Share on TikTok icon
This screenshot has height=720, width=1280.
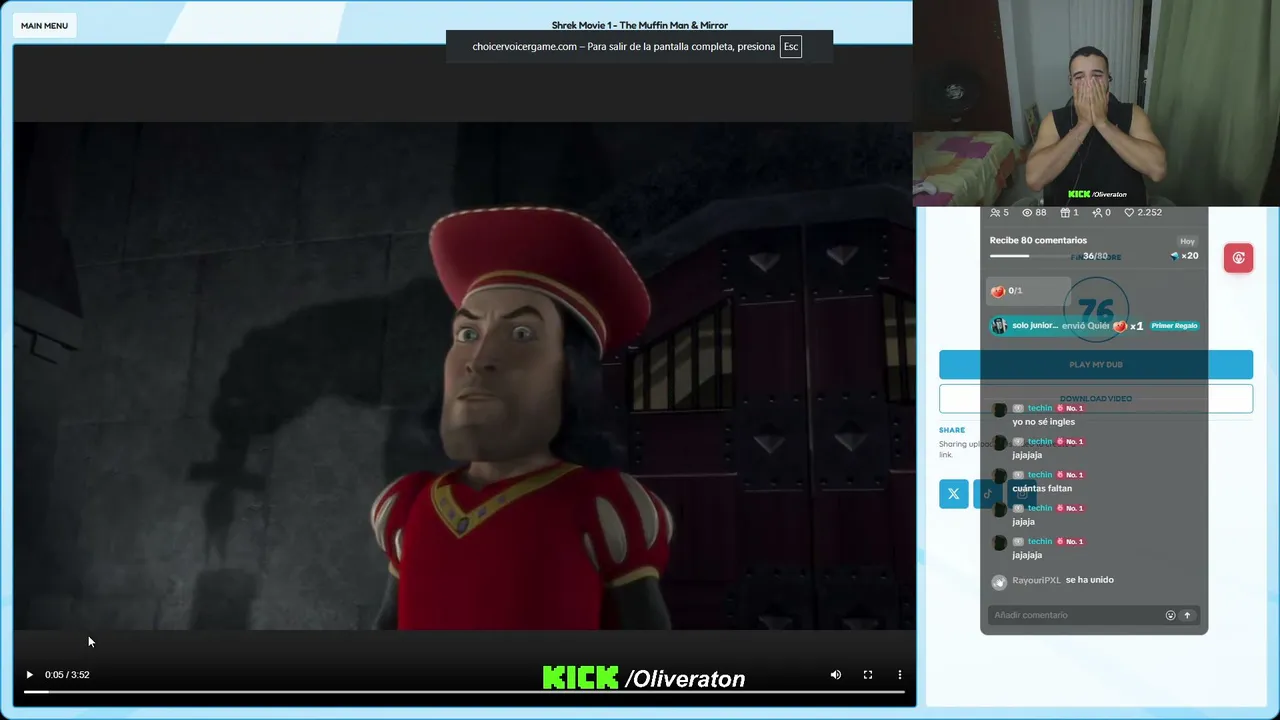point(988,493)
